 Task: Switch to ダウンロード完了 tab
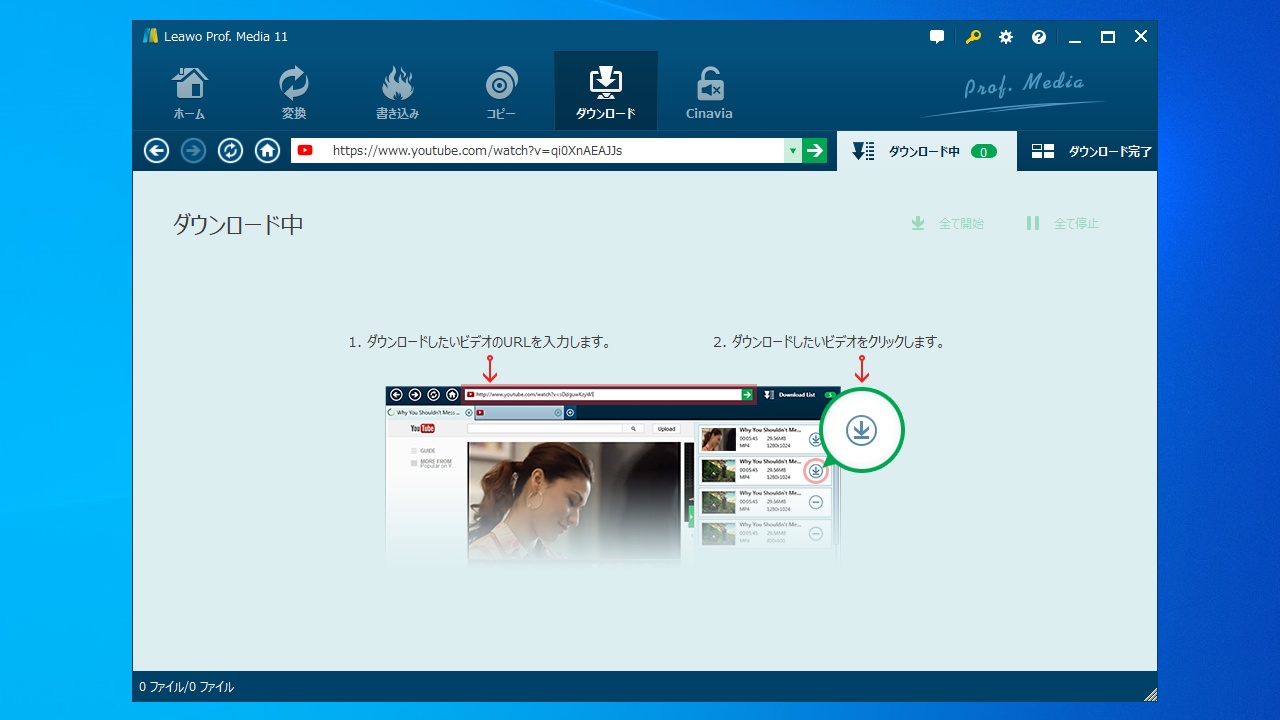(x=1088, y=151)
